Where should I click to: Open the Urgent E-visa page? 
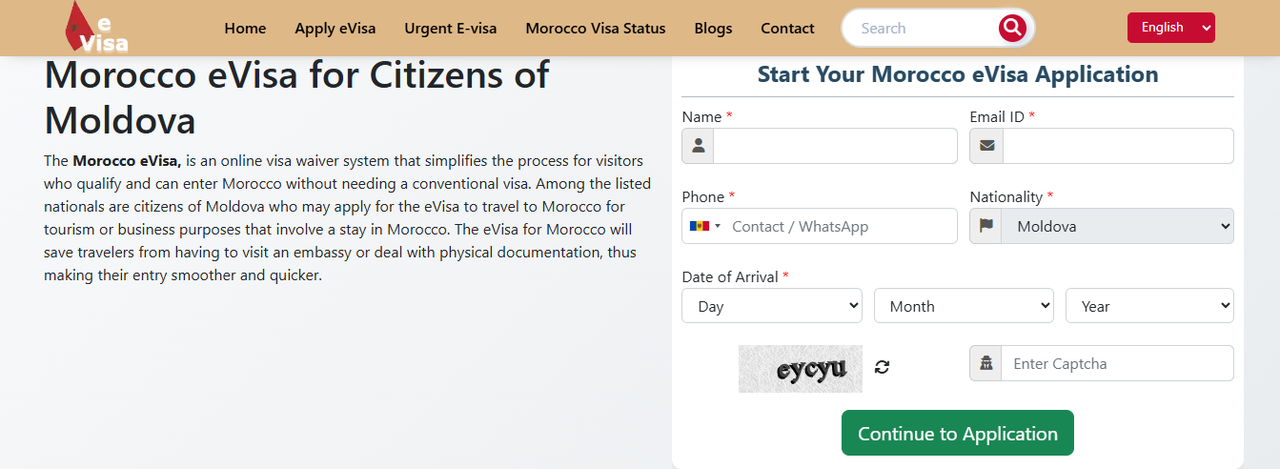point(451,28)
